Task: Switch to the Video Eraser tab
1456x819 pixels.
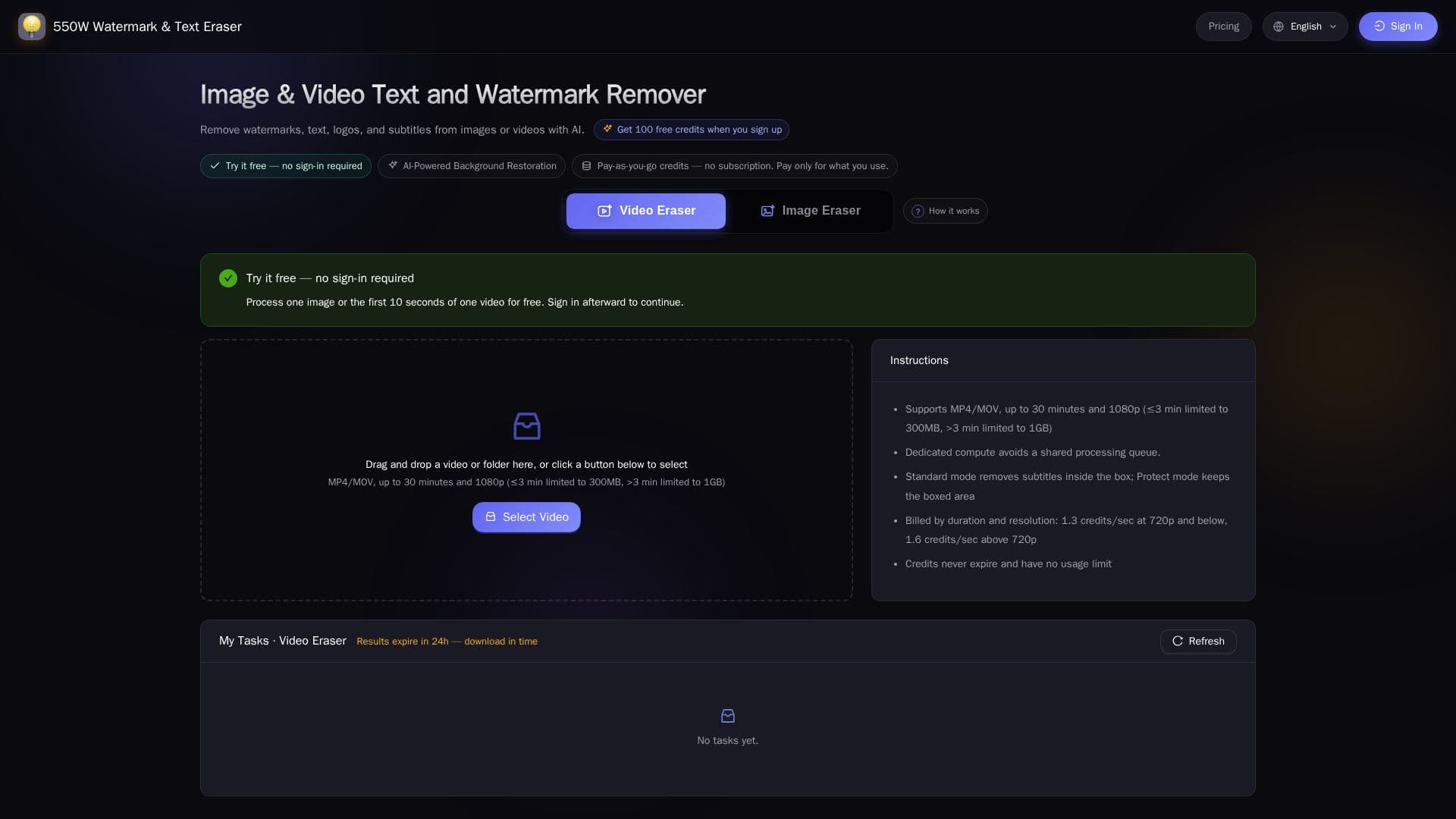Action: pos(646,211)
